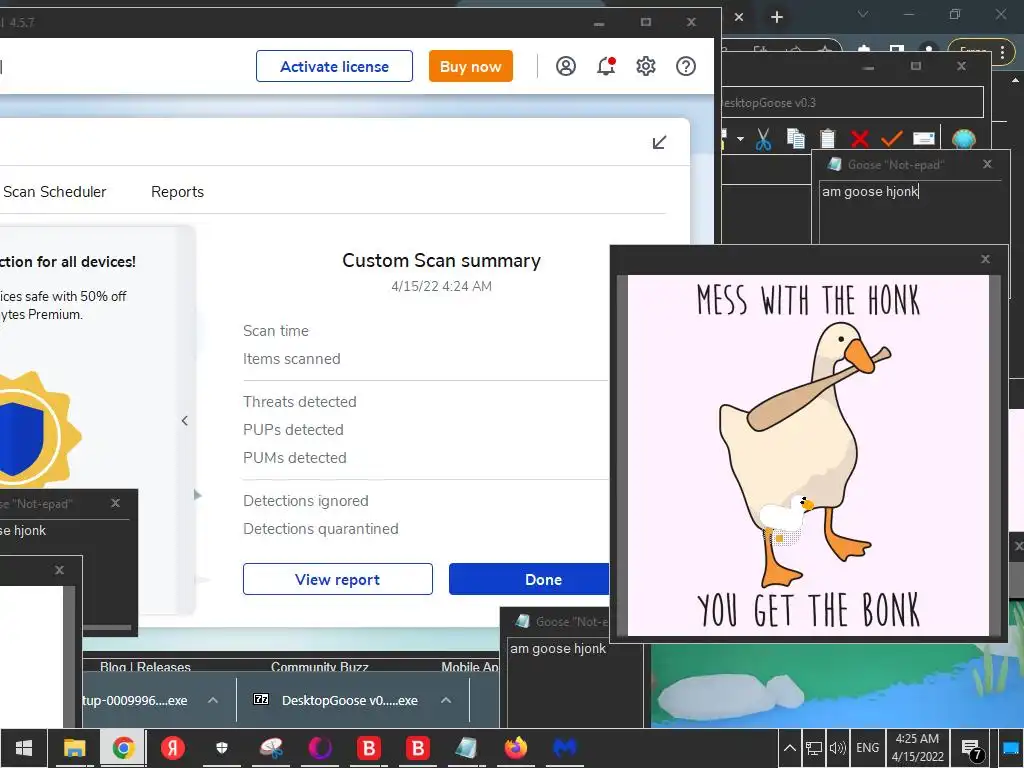Image resolution: width=1024 pixels, height=768 pixels.
Task: Open the toolbar dropdown arrow beside scissors
Action: coord(740,138)
